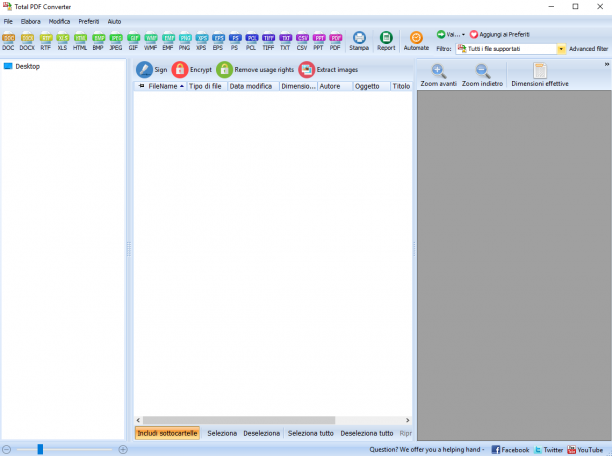Select Desktop in folder tree
Image resolution: width=612 pixels, height=456 pixels.
coord(22,66)
